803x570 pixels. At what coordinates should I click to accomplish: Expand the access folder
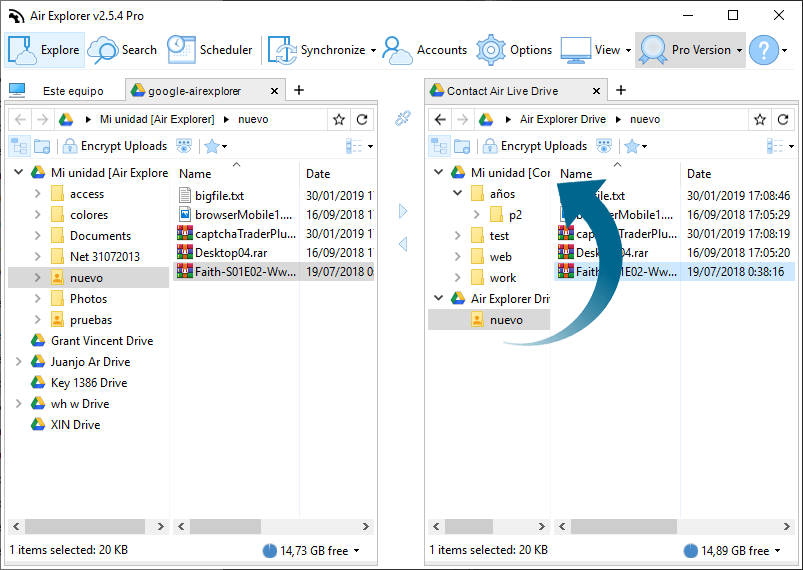coord(37,194)
